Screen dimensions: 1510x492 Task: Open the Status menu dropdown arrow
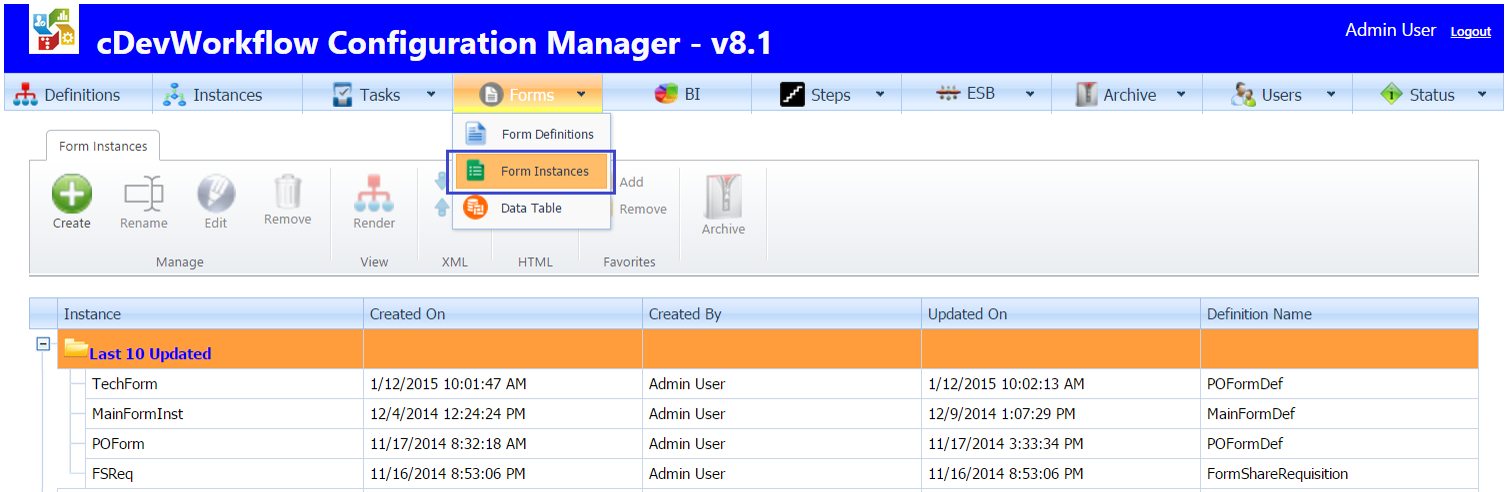[x=1481, y=95]
